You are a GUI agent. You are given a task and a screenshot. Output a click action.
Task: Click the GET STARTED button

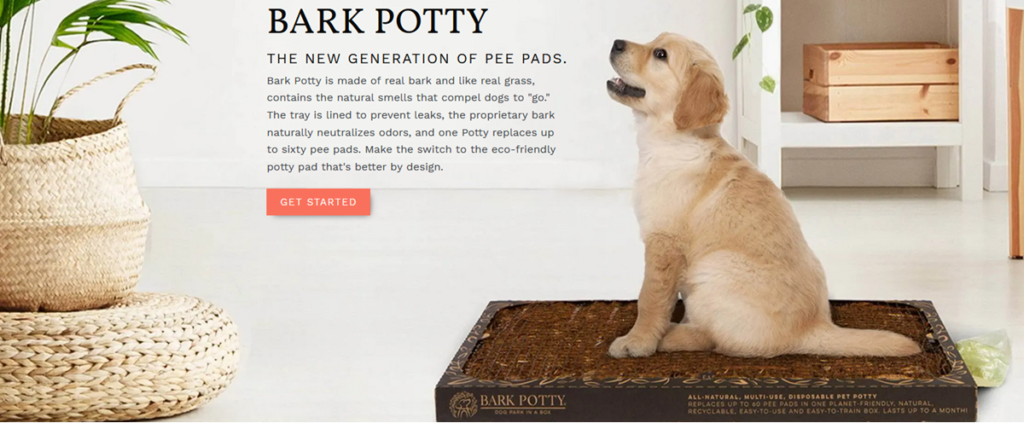pos(318,202)
